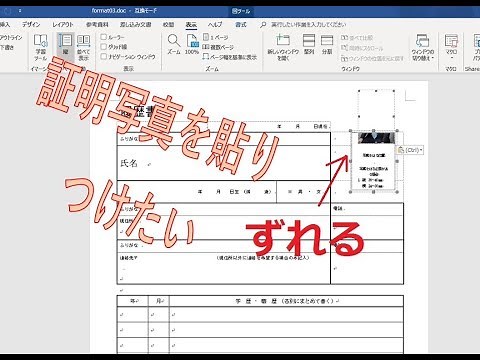Viewport: 480px width, 360px height.
Task: Click the 連絡先 contact address cell
Action: [223, 268]
